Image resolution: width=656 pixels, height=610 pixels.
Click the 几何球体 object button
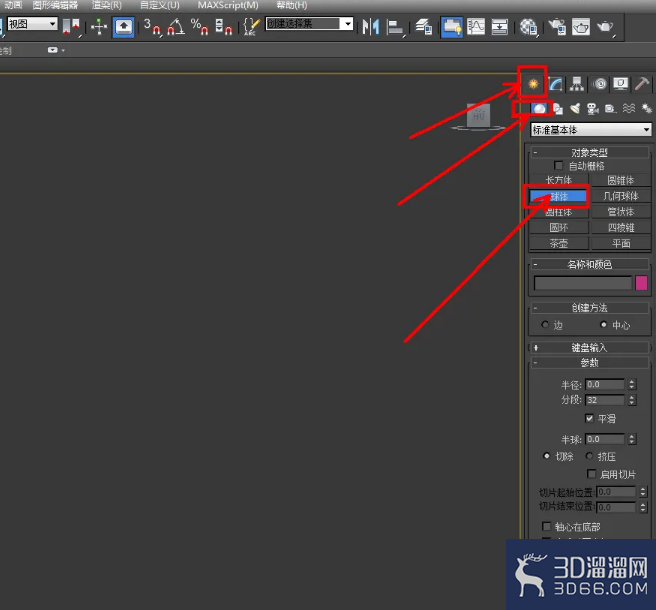[x=621, y=196]
